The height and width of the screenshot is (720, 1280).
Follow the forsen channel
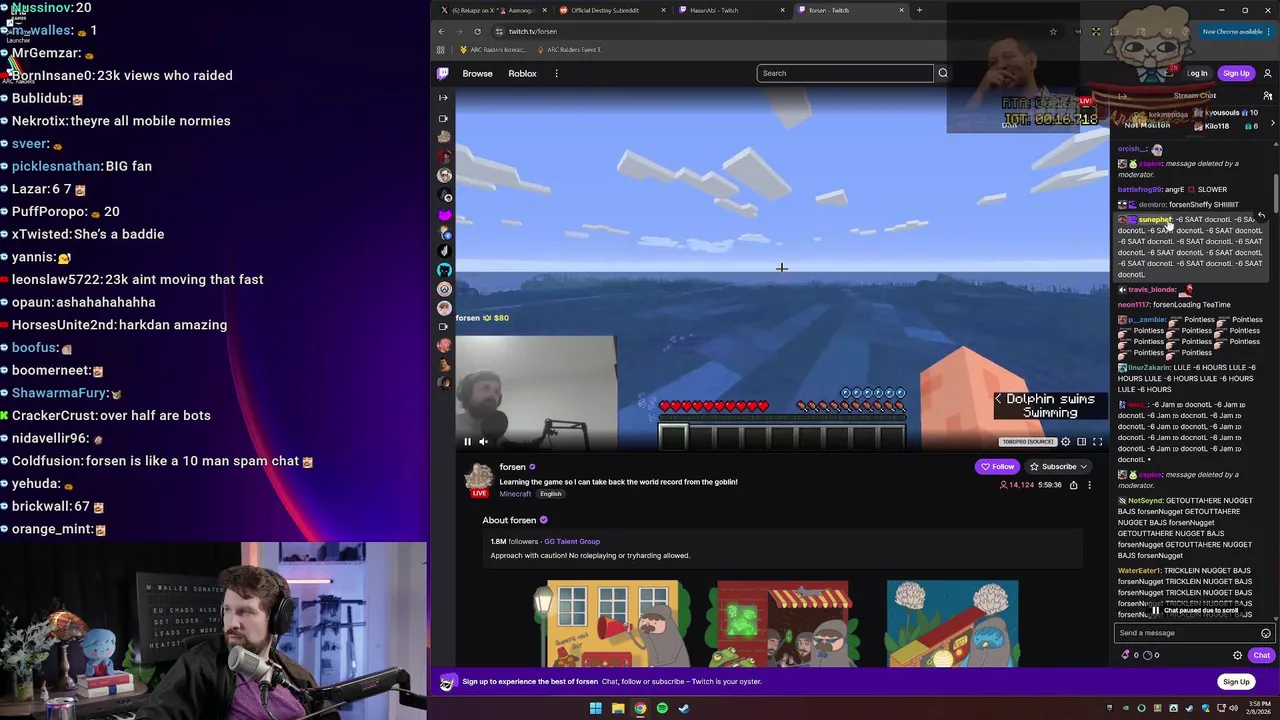(997, 466)
